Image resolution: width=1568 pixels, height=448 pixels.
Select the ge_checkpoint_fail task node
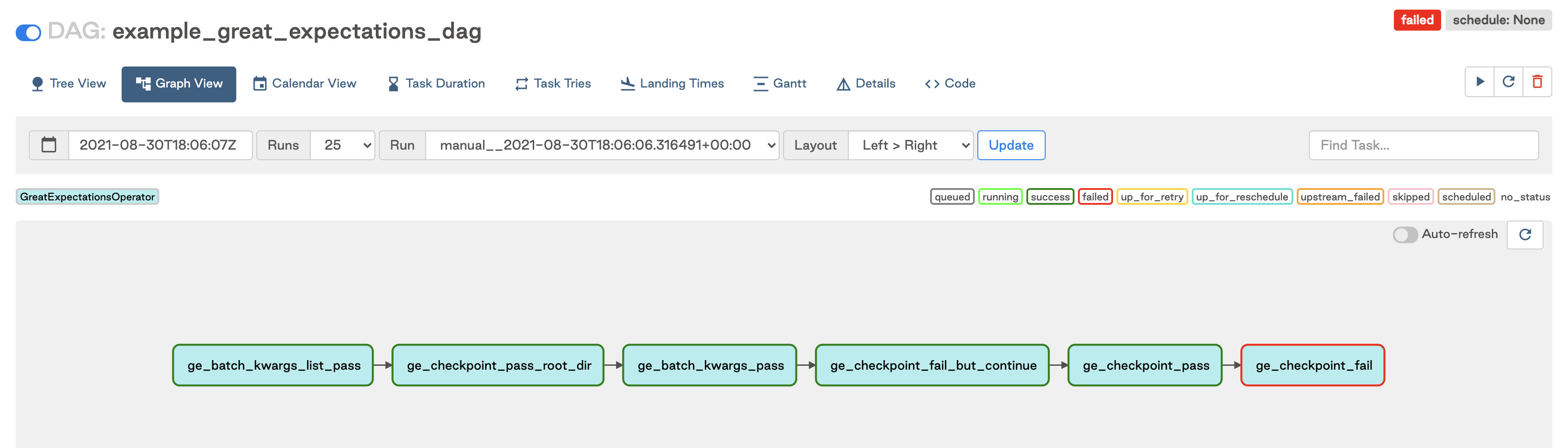tap(1312, 365)
